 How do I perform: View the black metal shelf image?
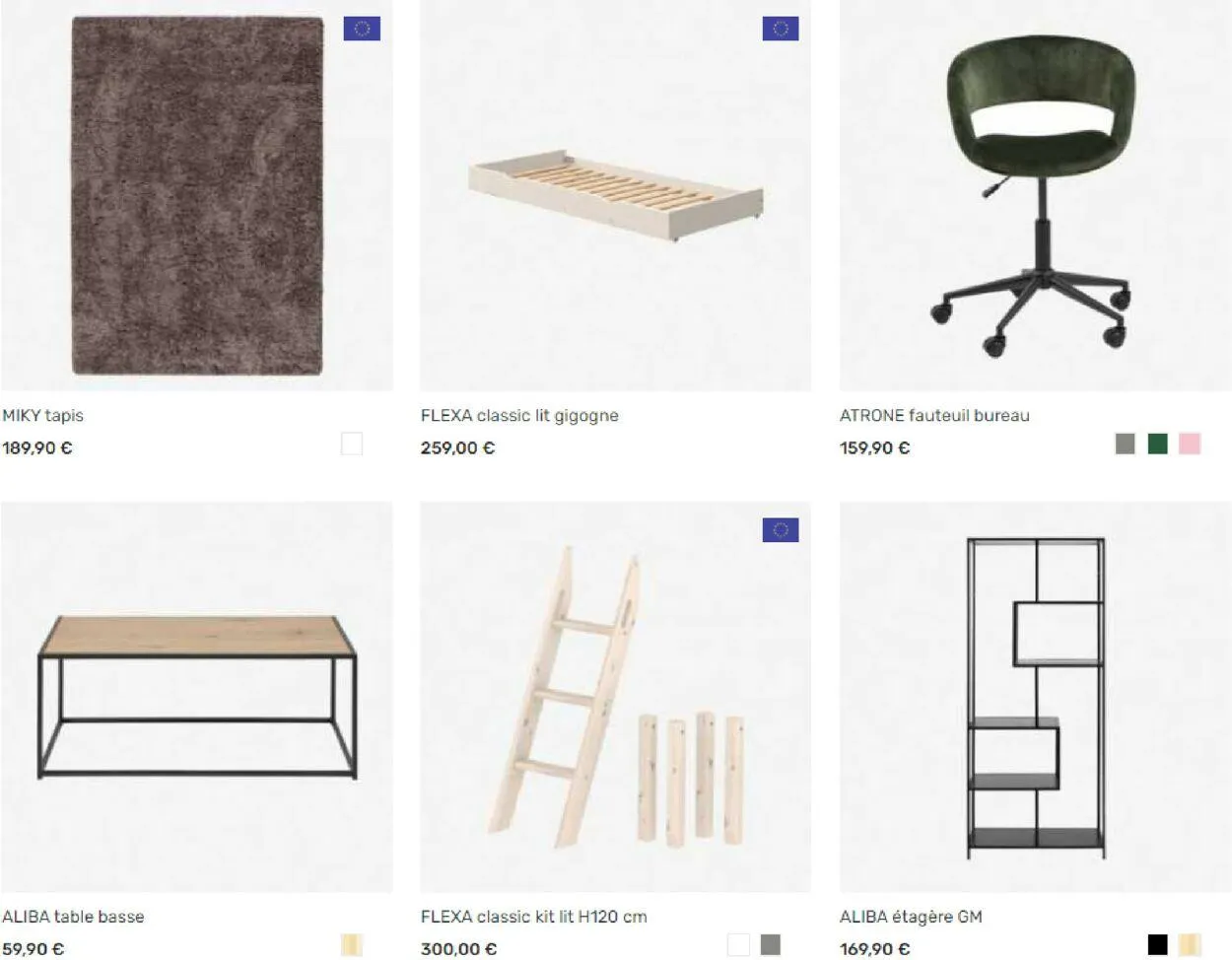[x=1035, y=697]
